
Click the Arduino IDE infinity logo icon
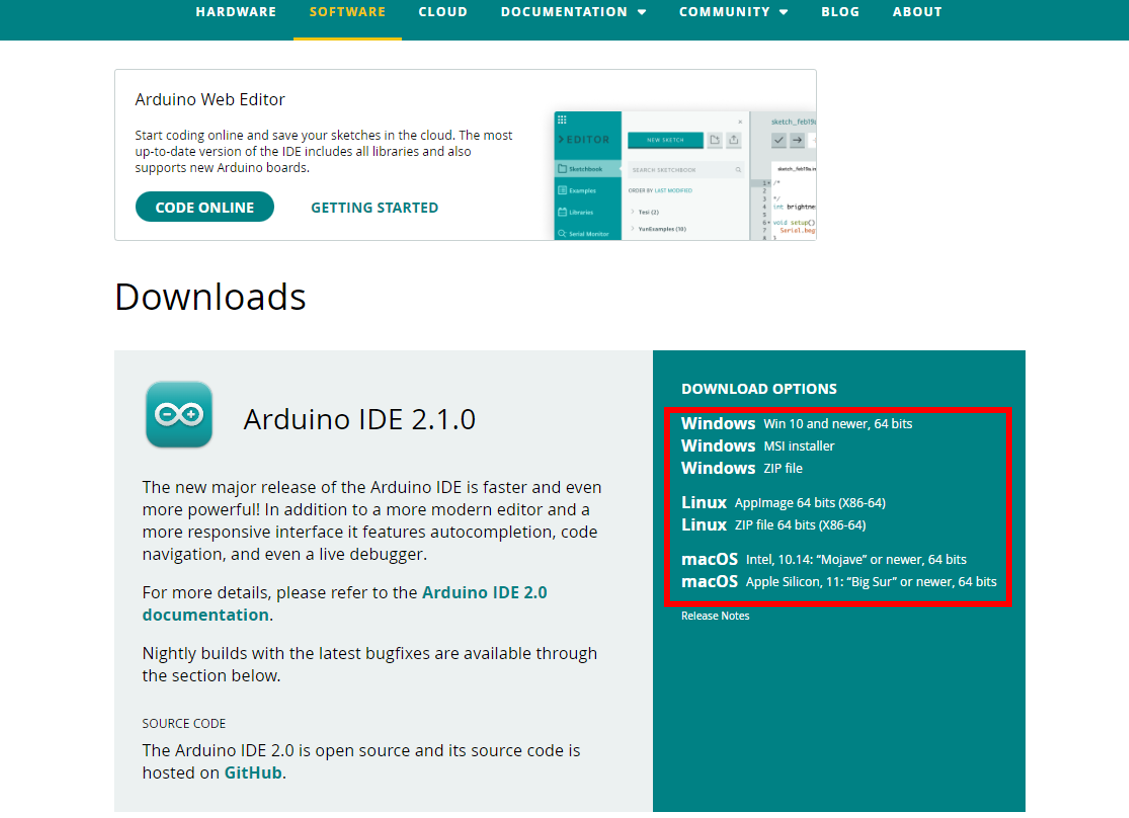point(179,414)
